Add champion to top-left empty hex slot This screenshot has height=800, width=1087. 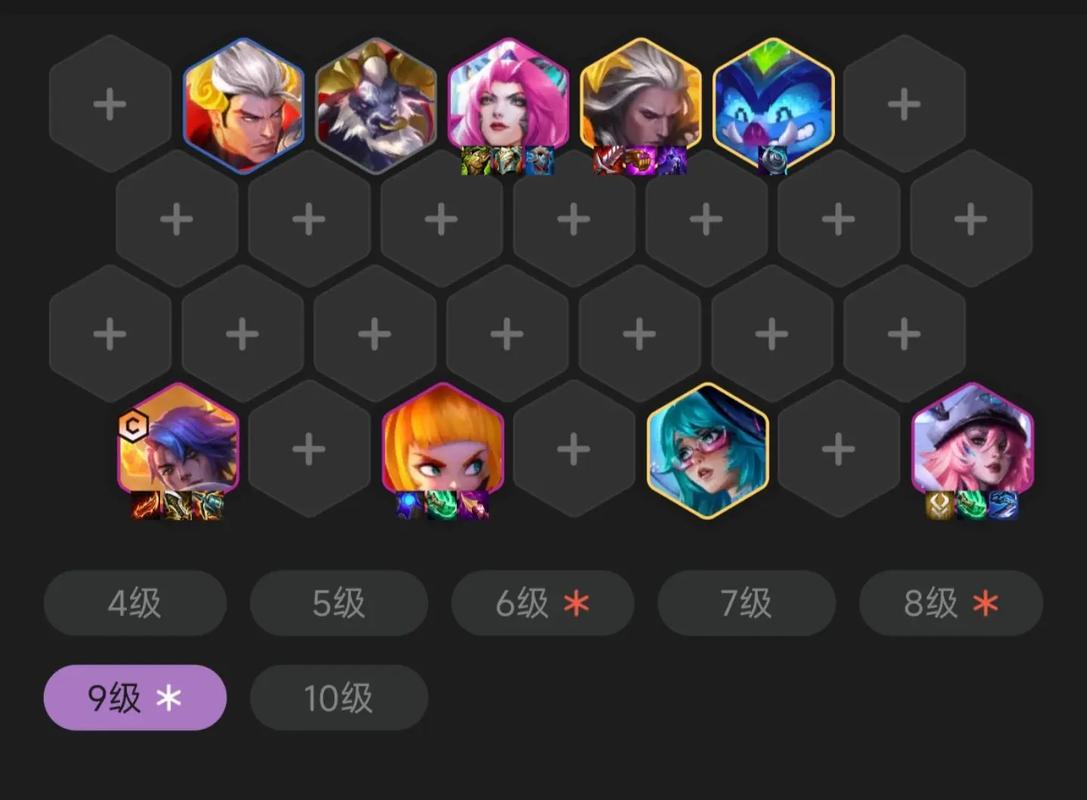[x=110, y=105]
